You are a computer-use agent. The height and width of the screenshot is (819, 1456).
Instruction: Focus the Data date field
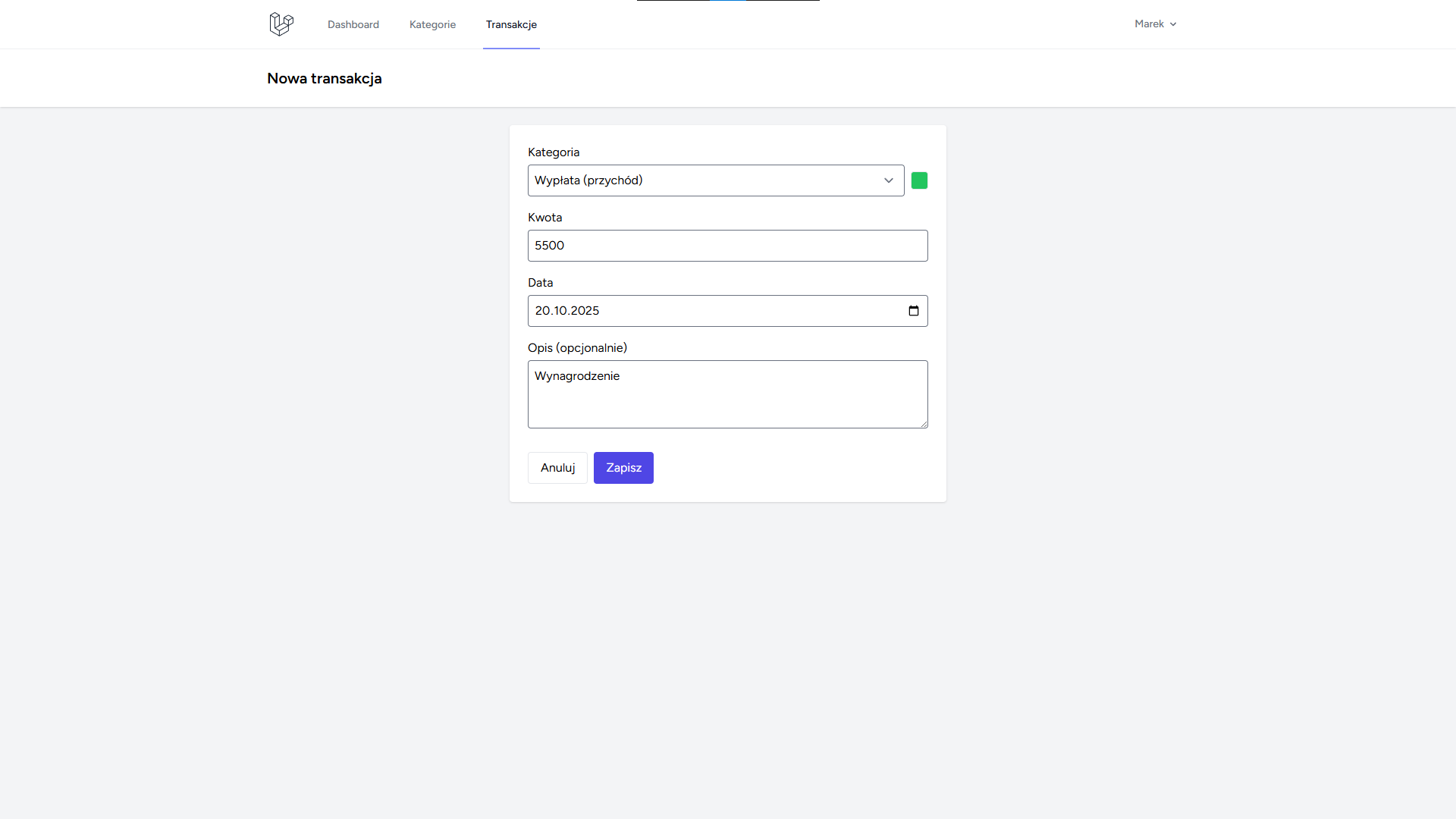tap(727, 311)
